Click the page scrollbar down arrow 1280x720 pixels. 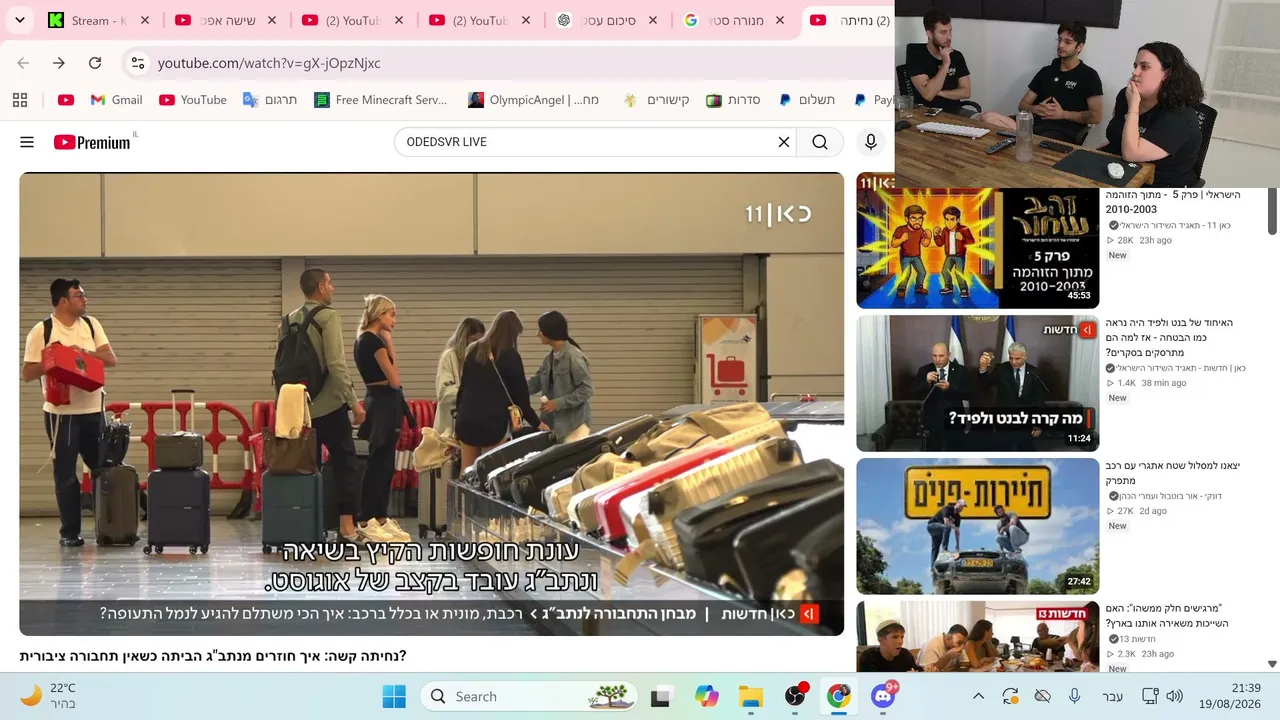[1272, 664]
